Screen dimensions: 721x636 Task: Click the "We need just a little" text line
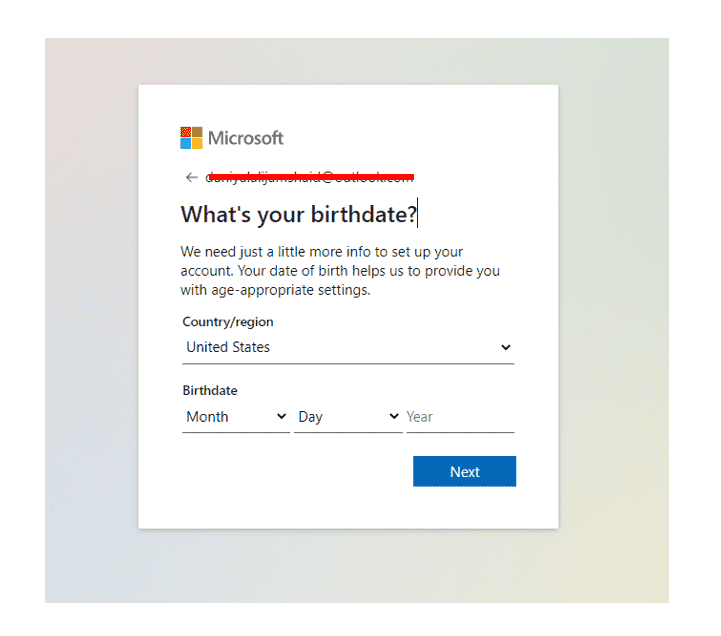click(x=321, y=252)
